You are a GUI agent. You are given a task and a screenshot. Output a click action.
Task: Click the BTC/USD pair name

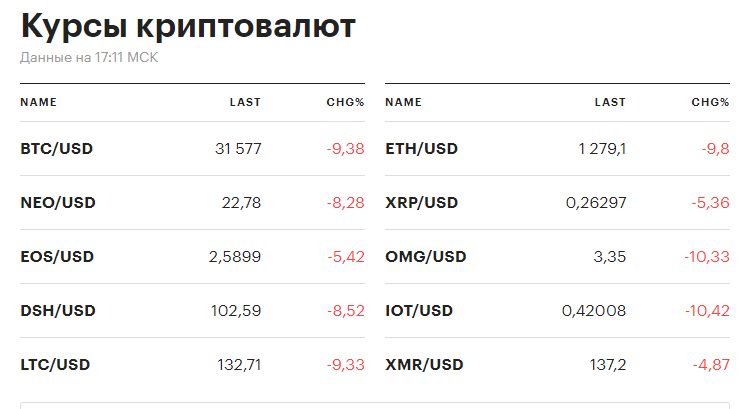(x=56, y=149)
